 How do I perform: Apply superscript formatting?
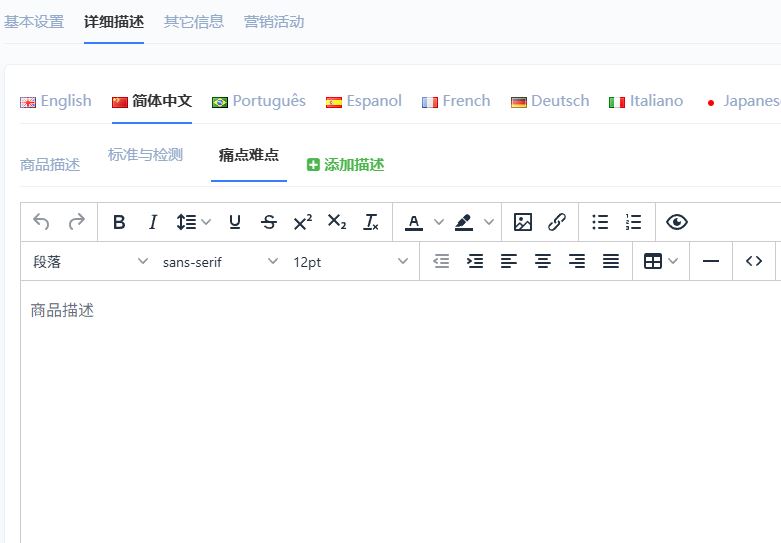click(303, 222)
